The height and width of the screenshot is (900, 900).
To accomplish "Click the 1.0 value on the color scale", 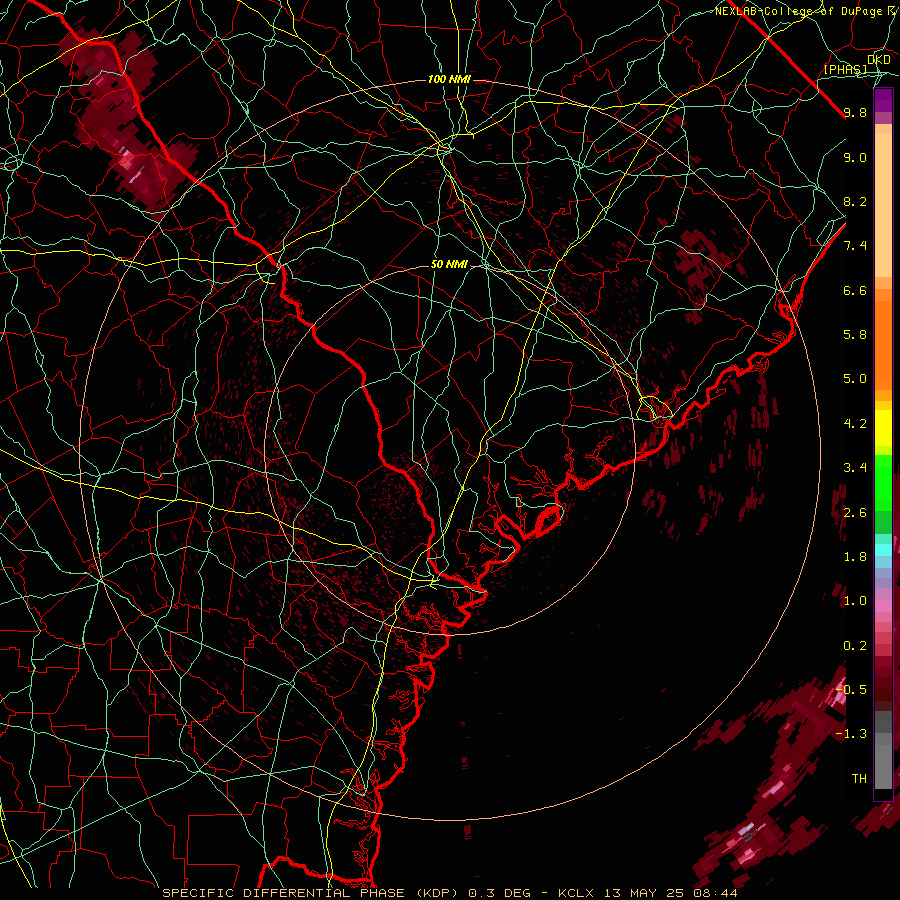I will (855, 601).
